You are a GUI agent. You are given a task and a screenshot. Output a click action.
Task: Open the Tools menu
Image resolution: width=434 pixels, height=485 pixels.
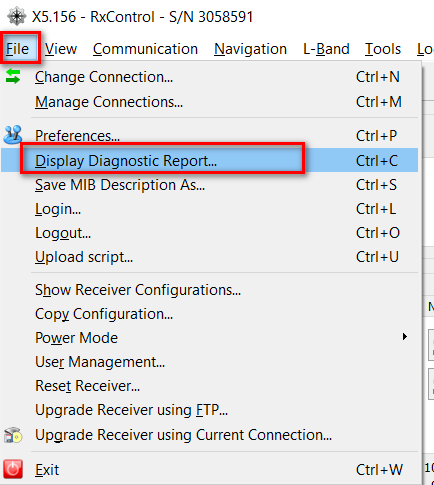[383, 49]
